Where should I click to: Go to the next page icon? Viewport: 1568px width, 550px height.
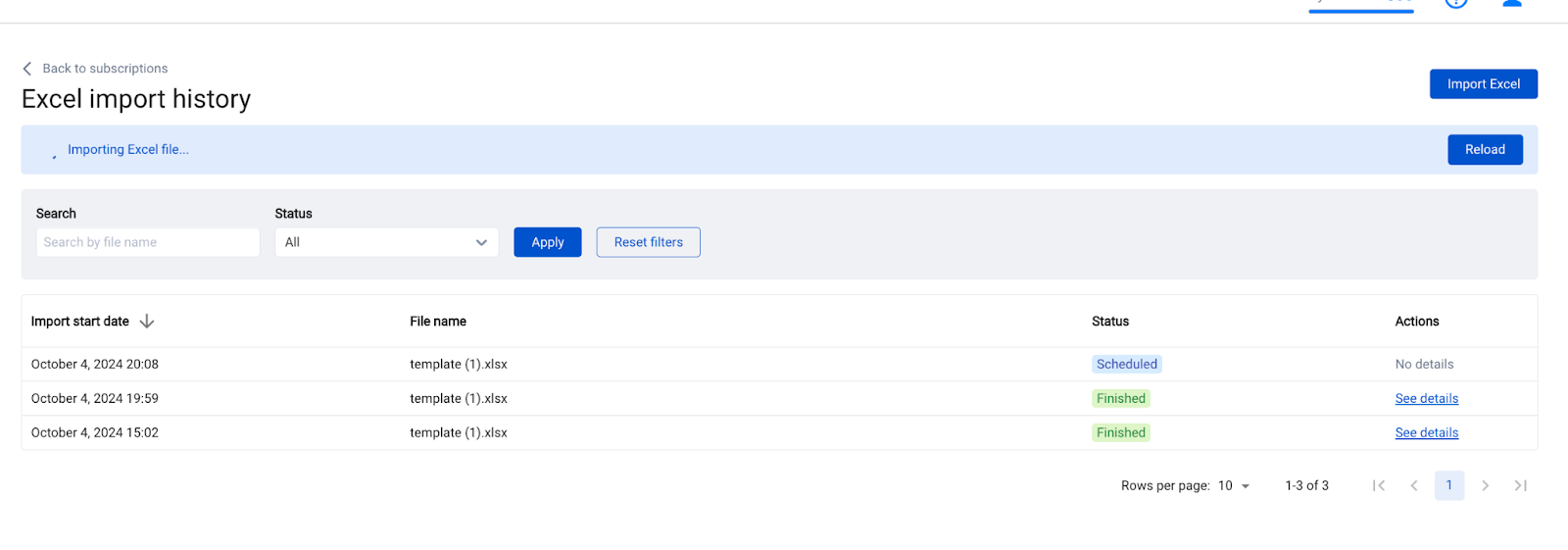pos(1485,486)
